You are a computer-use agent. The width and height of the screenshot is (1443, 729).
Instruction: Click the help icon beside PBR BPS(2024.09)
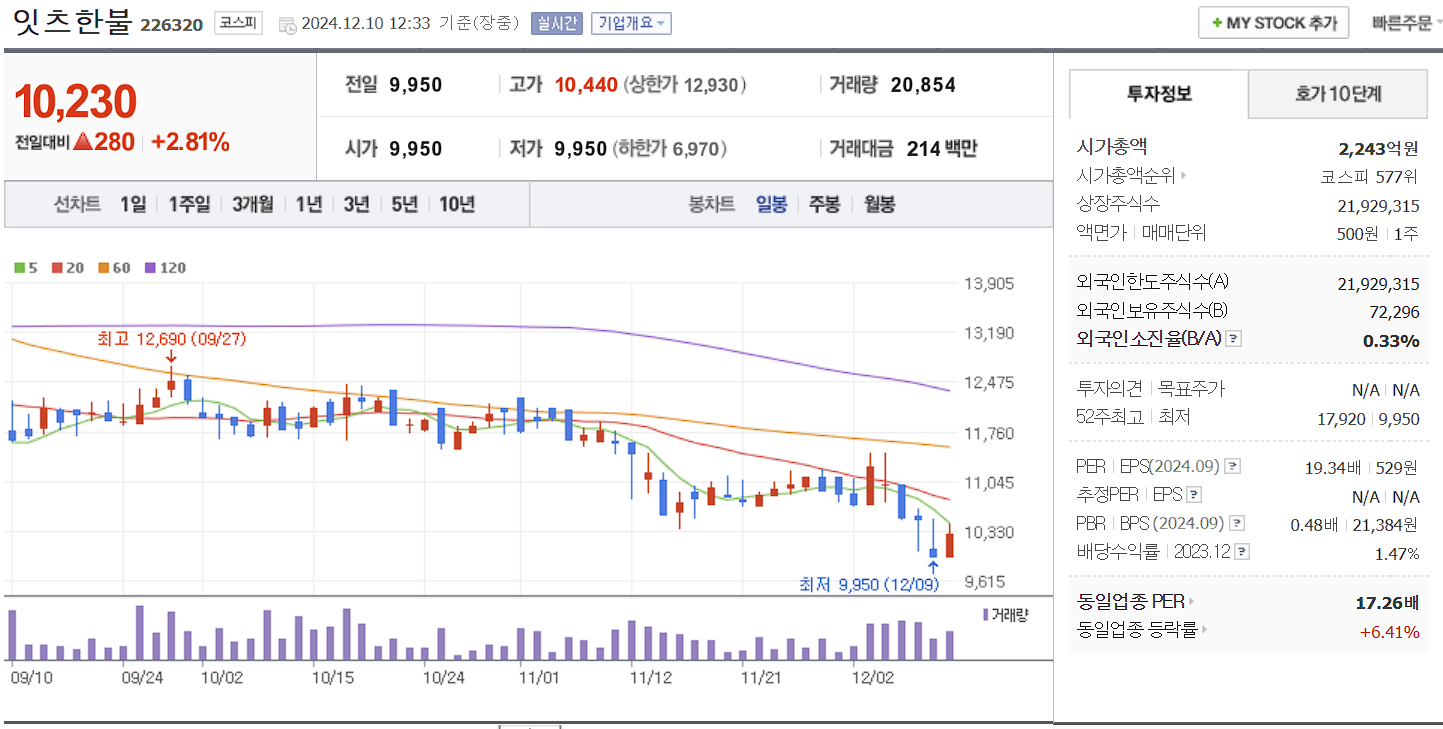point(1236,522)
